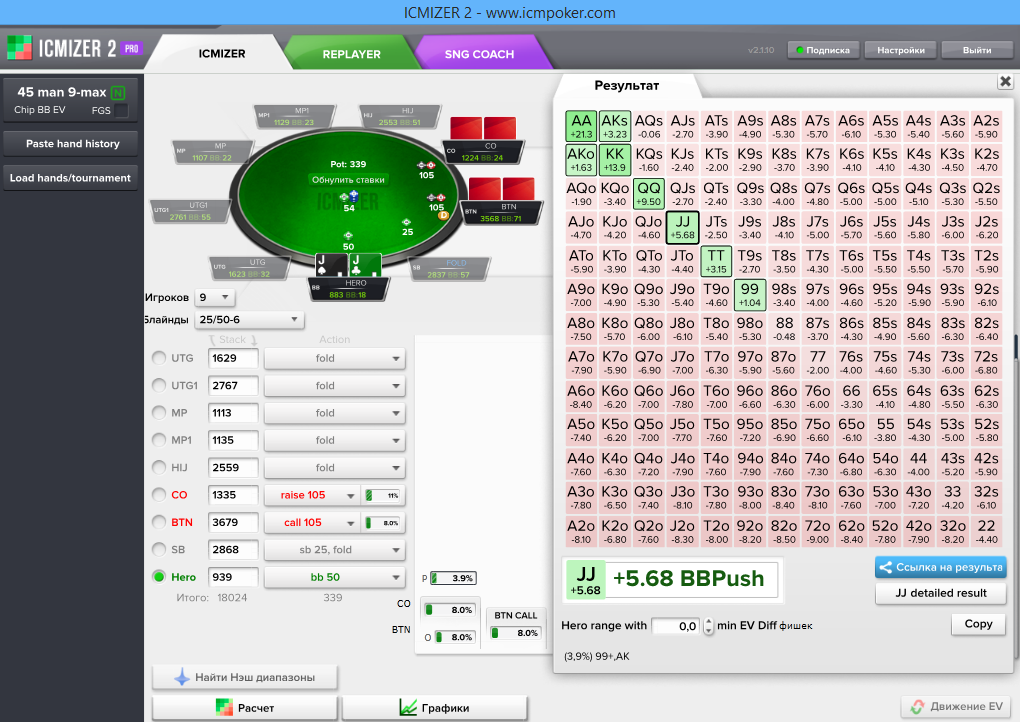Select the BTN radio button
Screen dimensions: 1020x722
[x=159, y=522]
